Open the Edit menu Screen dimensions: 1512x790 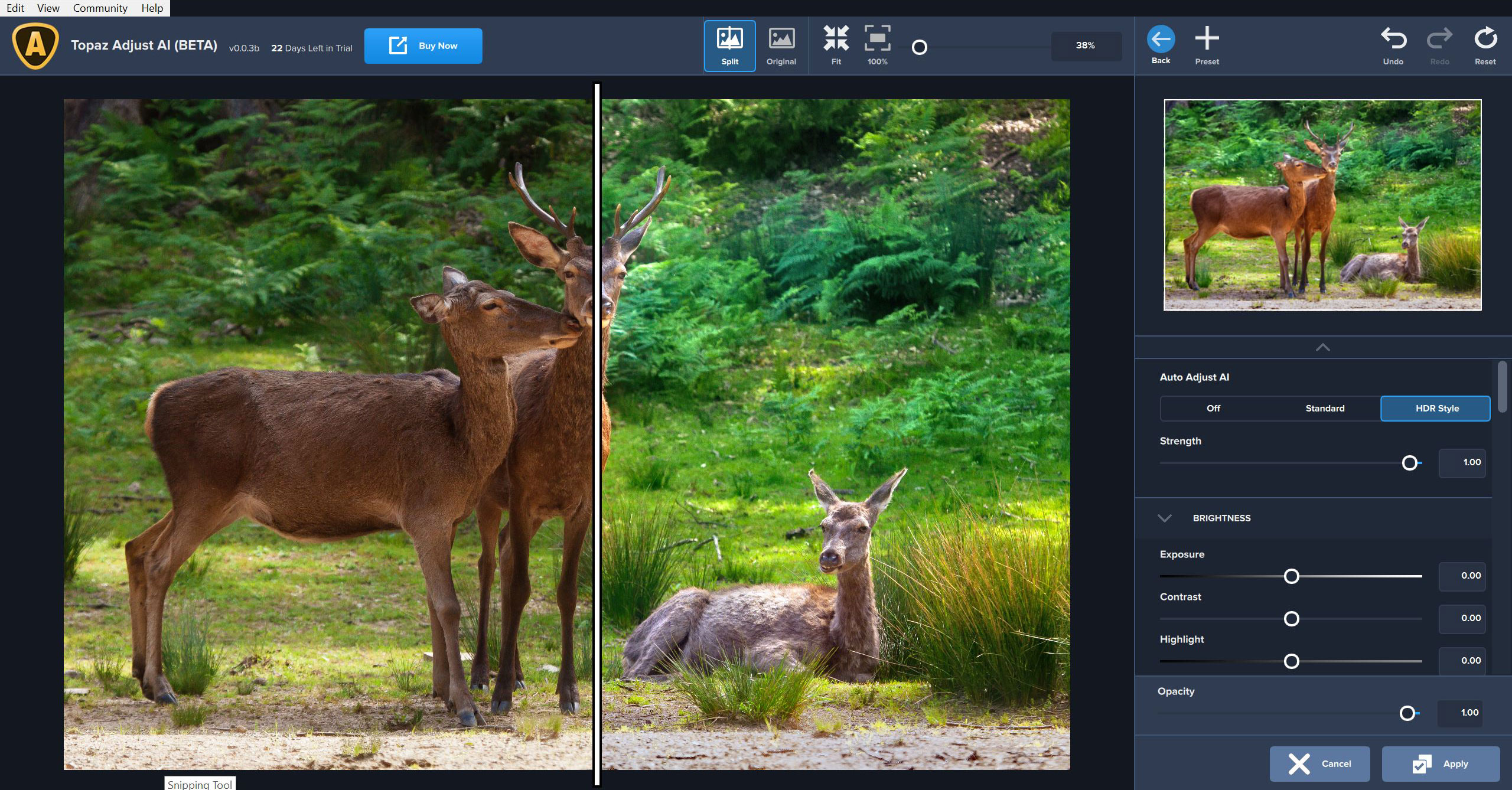tap(15, 8)
